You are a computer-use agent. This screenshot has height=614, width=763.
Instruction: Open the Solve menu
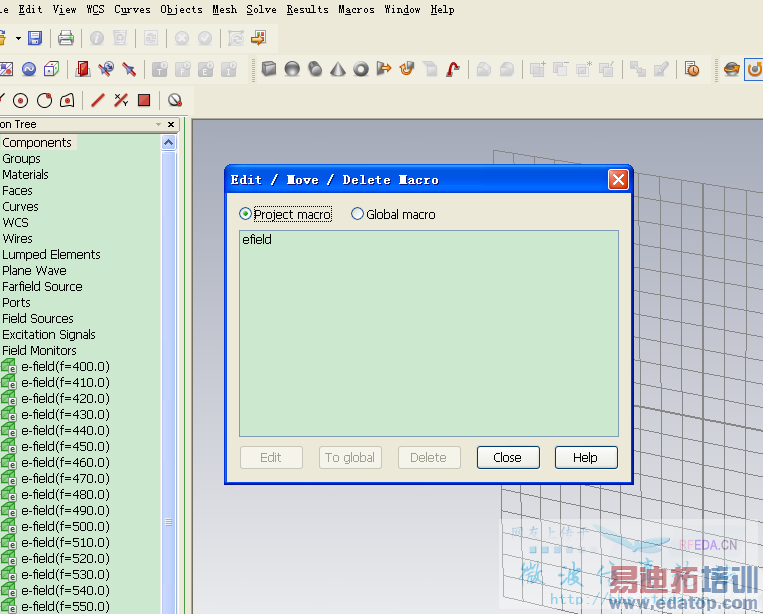[261, 9]
